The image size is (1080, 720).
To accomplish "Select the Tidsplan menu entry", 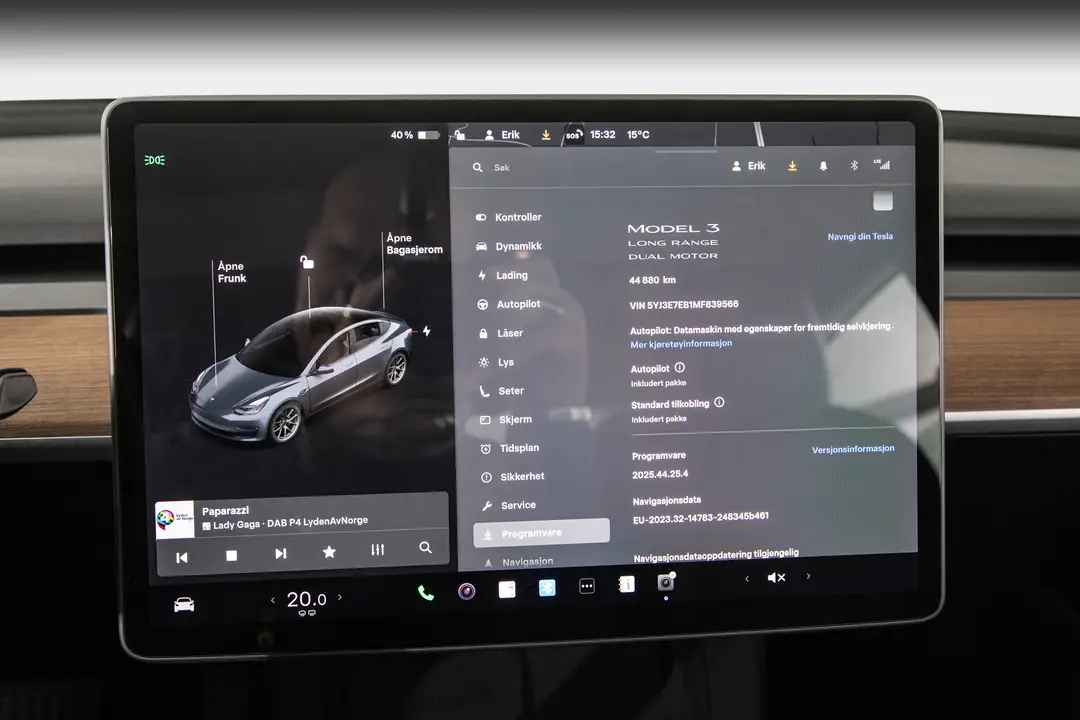I will [x=510, y=448].
